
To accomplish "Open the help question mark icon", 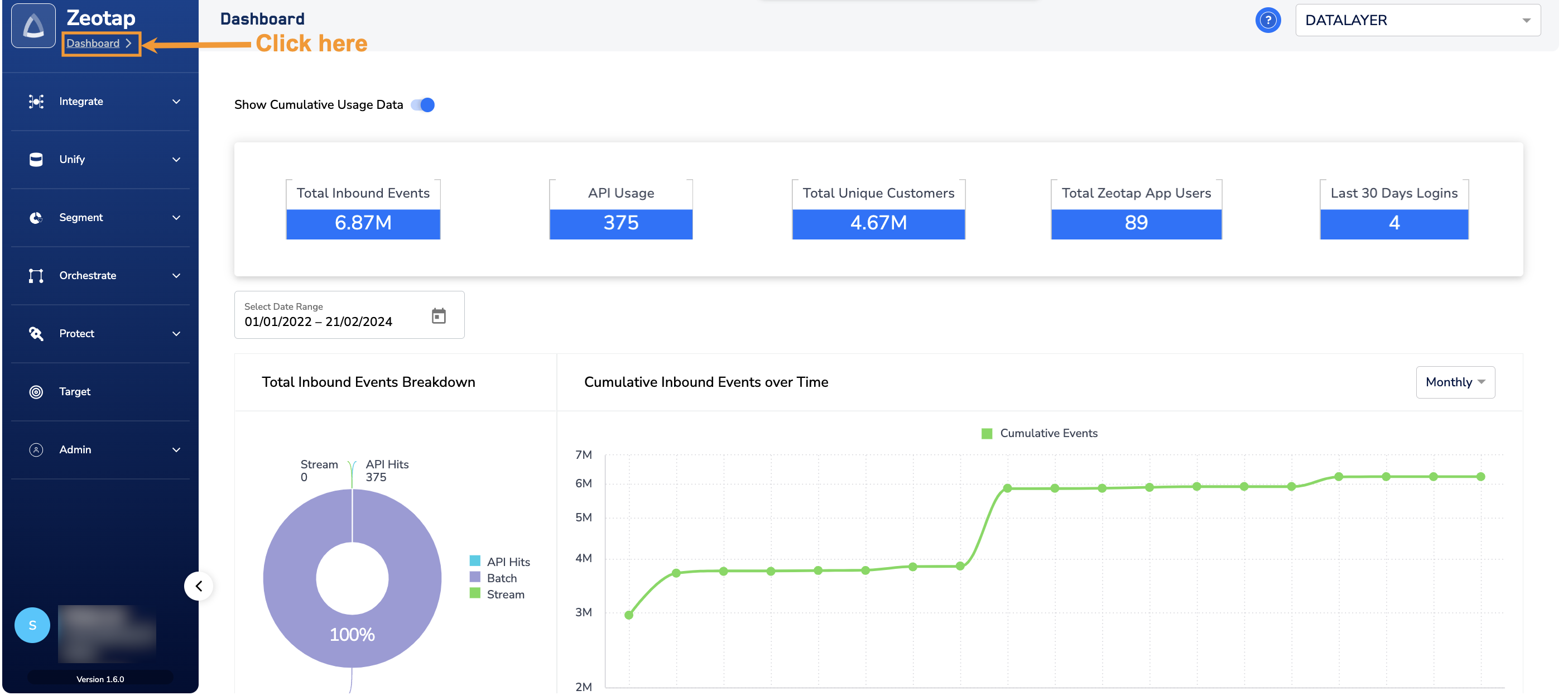I will pyautogui.click(x=1267, y=20).
